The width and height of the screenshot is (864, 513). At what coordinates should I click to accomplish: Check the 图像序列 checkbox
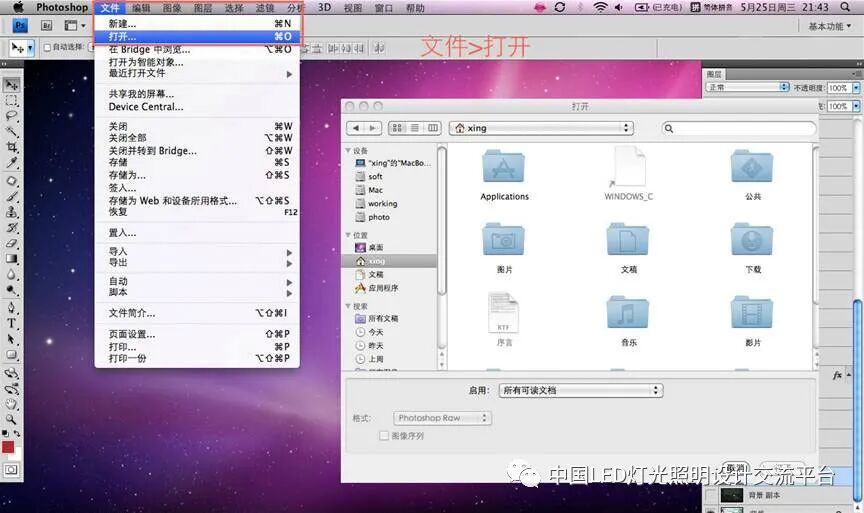(x=384, y=436)
